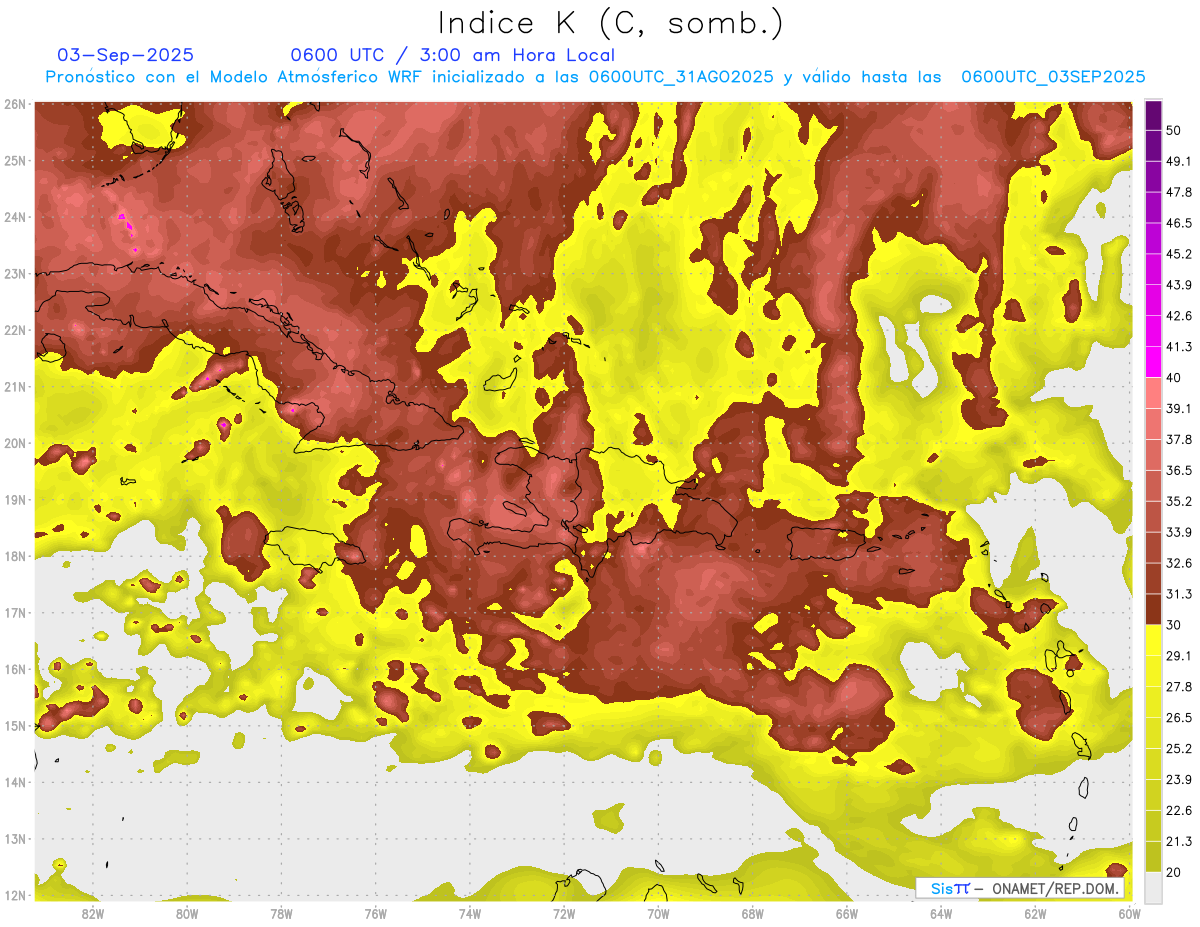Select colorbar label "23.9"
This screenshot has height=927, width=1200.
(1178, 780)
